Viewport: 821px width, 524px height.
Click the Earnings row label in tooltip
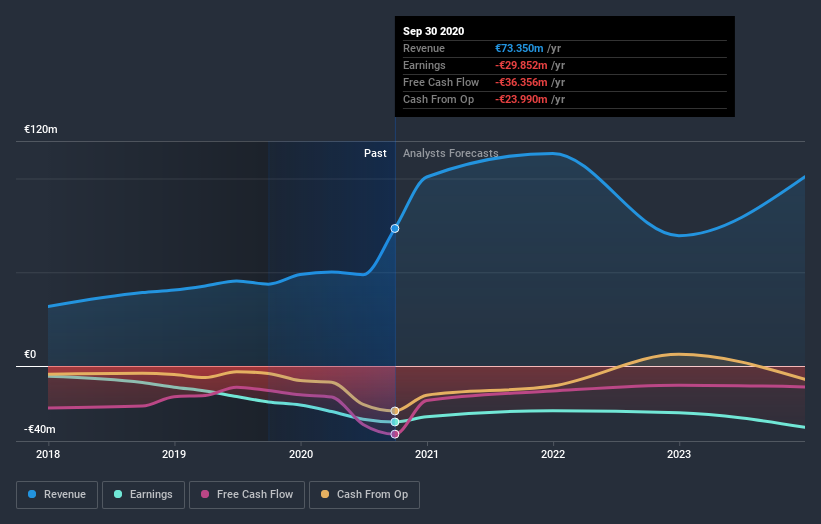[x=424, y=65]
